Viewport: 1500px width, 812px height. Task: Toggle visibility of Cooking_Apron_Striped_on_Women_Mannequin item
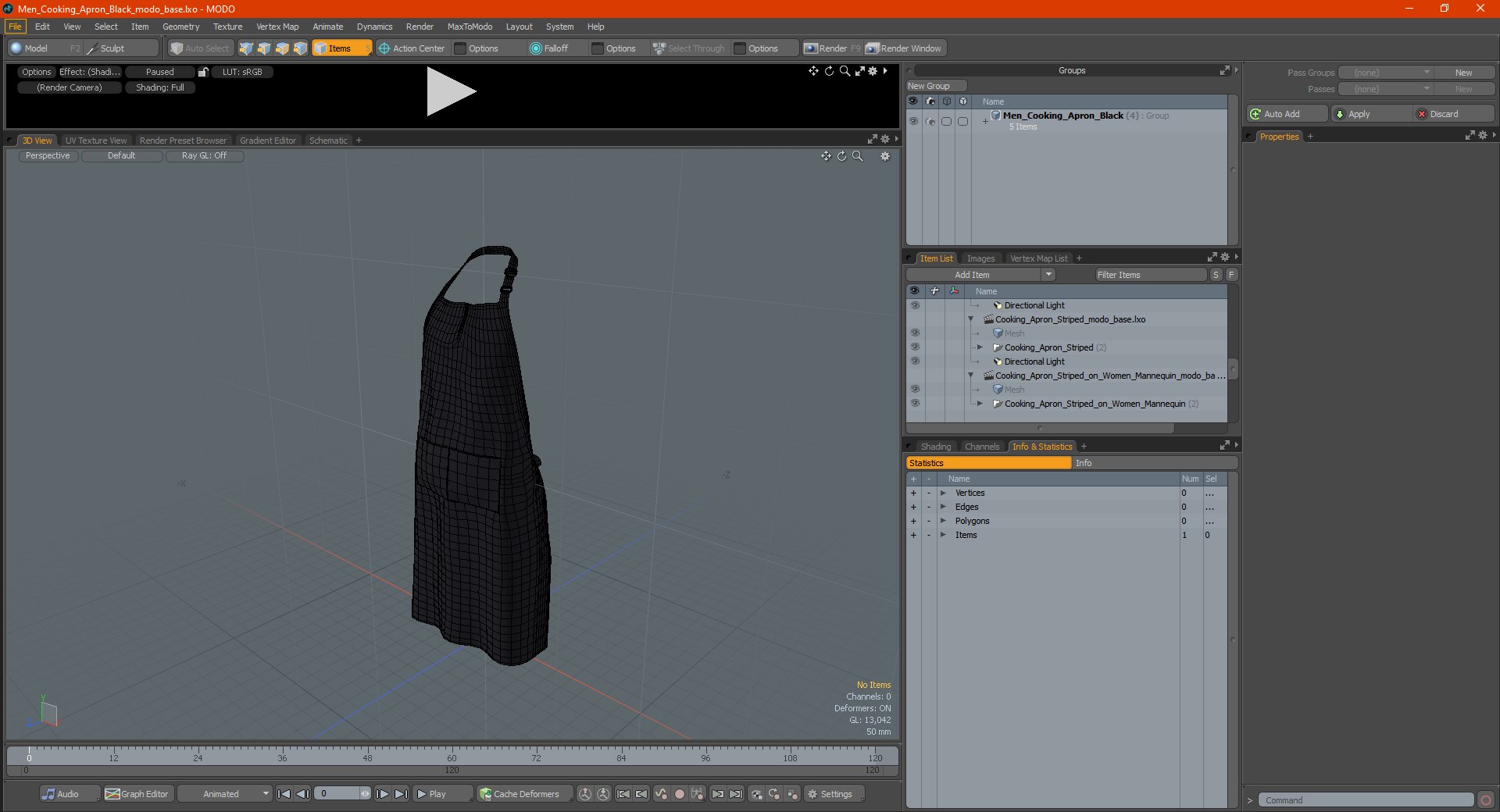click(x=915, y=404)
